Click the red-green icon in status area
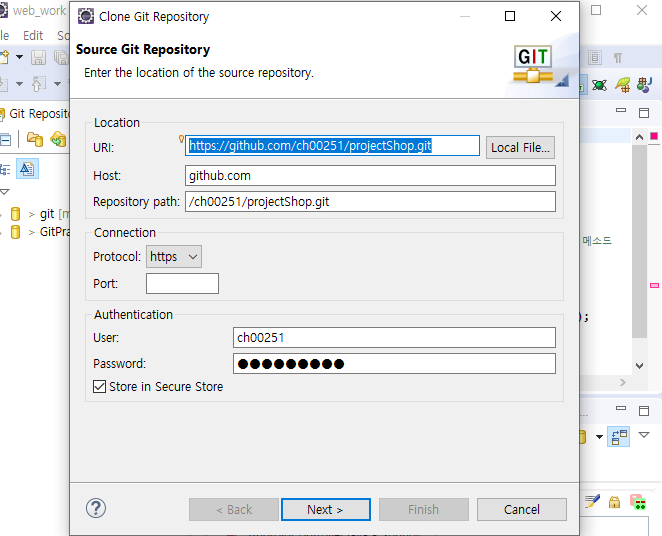Viewport: 662px width, 536px height. point(638,502)
